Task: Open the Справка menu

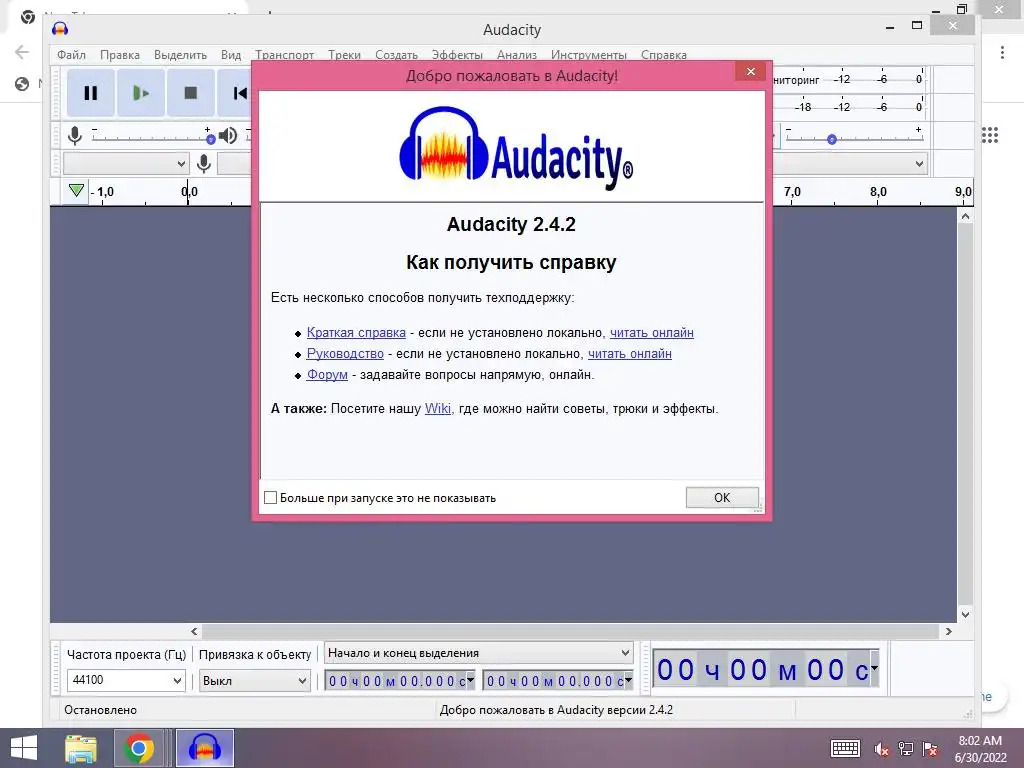Action: (x=664, y=55)
